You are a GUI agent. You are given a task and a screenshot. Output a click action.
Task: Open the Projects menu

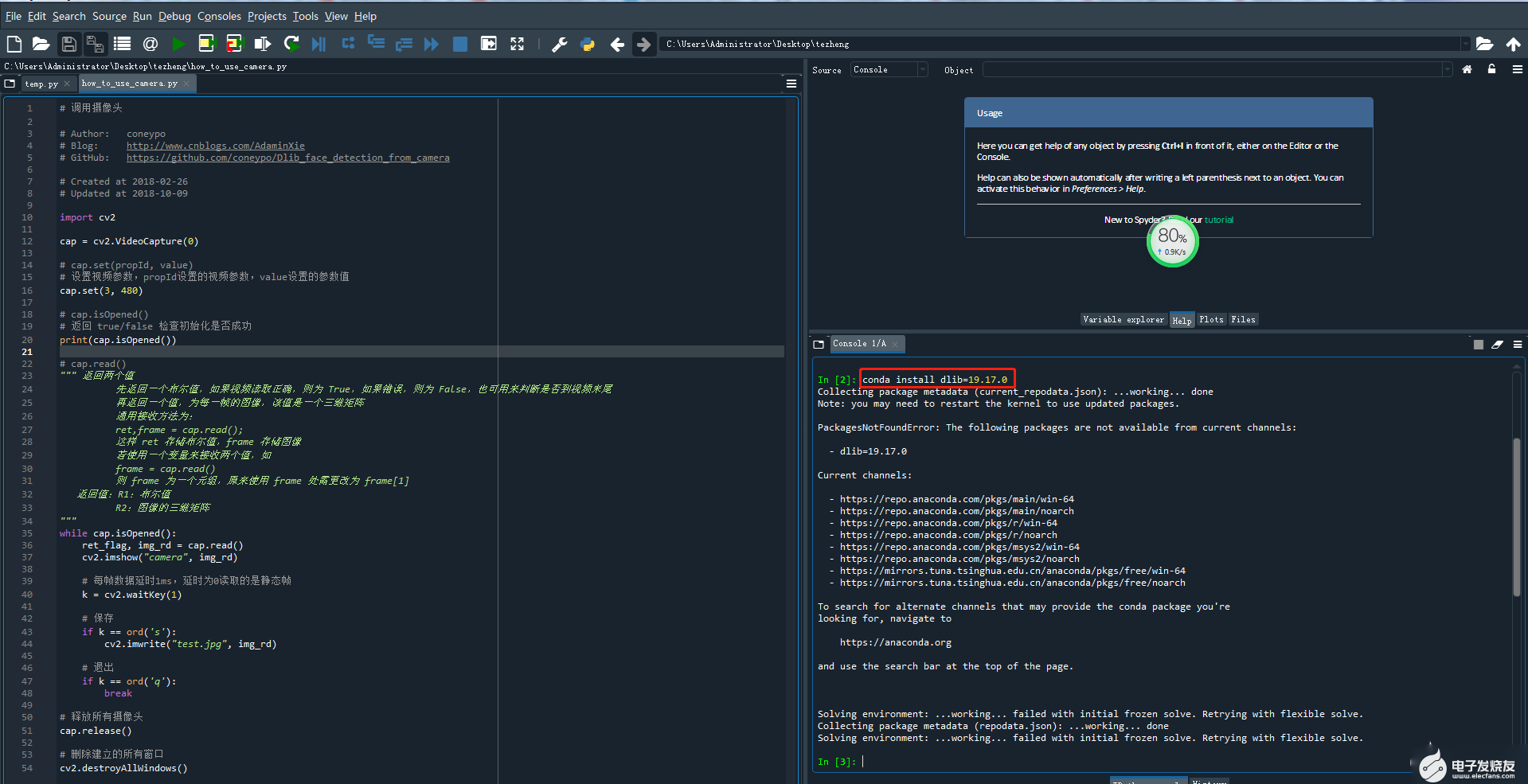pos(267,16)
